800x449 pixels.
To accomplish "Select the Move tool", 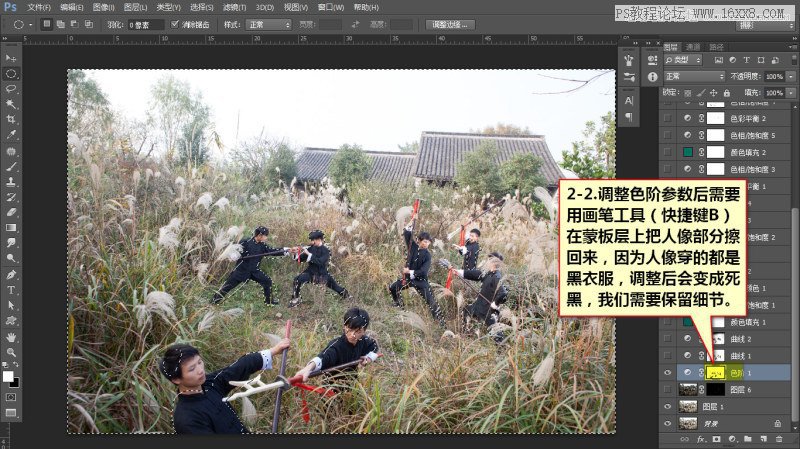I will (x=11, y=58).
